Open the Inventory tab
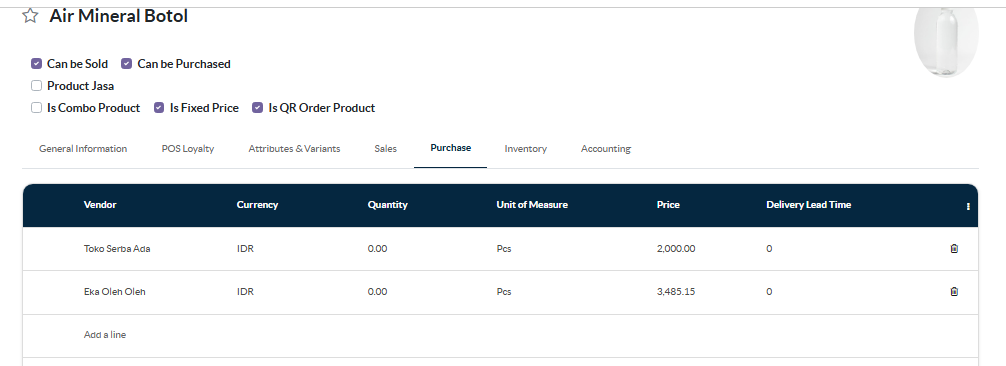1006x366 pixels. (525, 148)
